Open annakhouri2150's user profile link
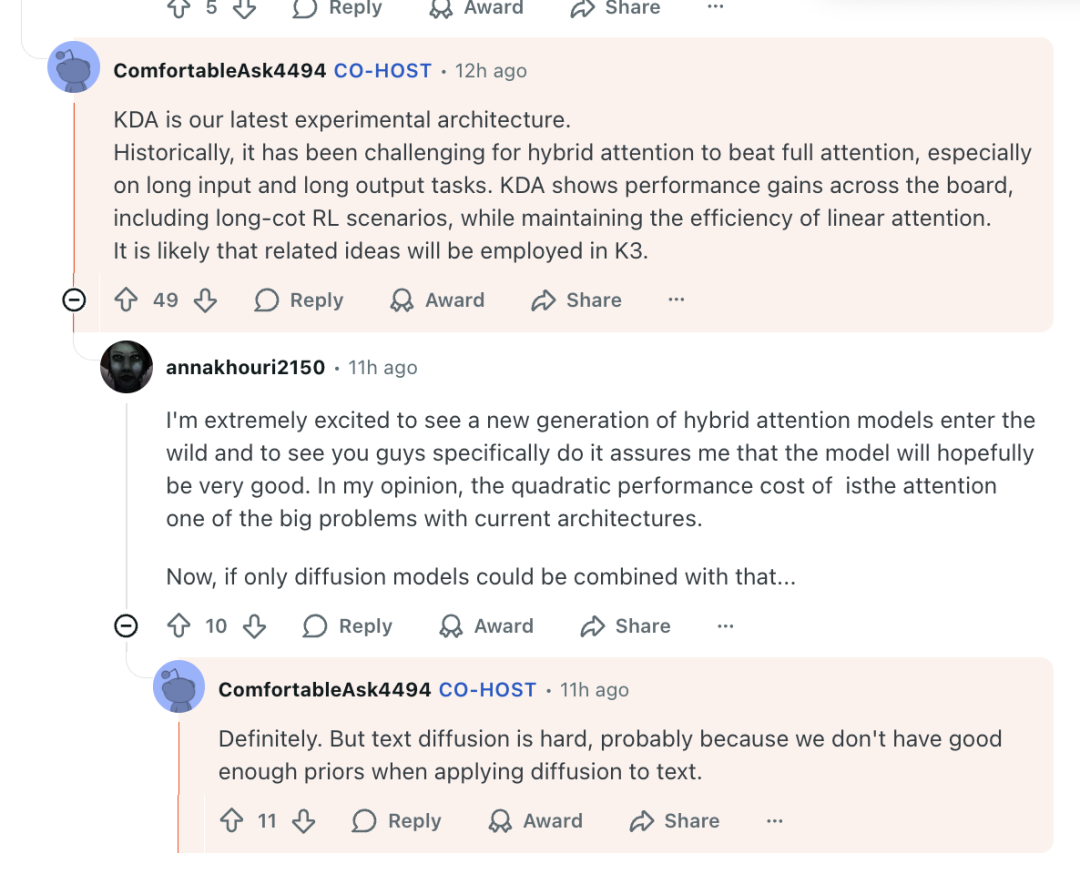This screenshot has height=874, width=1080. pos(245,368)
